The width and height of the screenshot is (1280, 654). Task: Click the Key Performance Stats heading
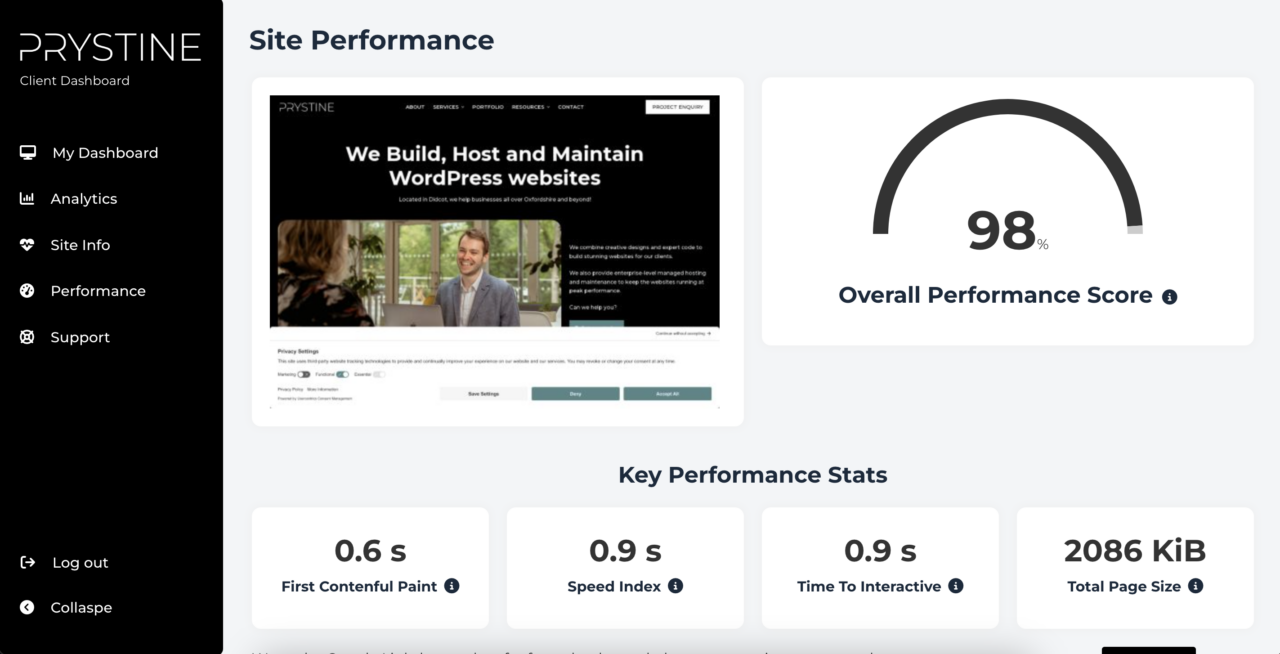pyautogui.click(x=752, y=475)
